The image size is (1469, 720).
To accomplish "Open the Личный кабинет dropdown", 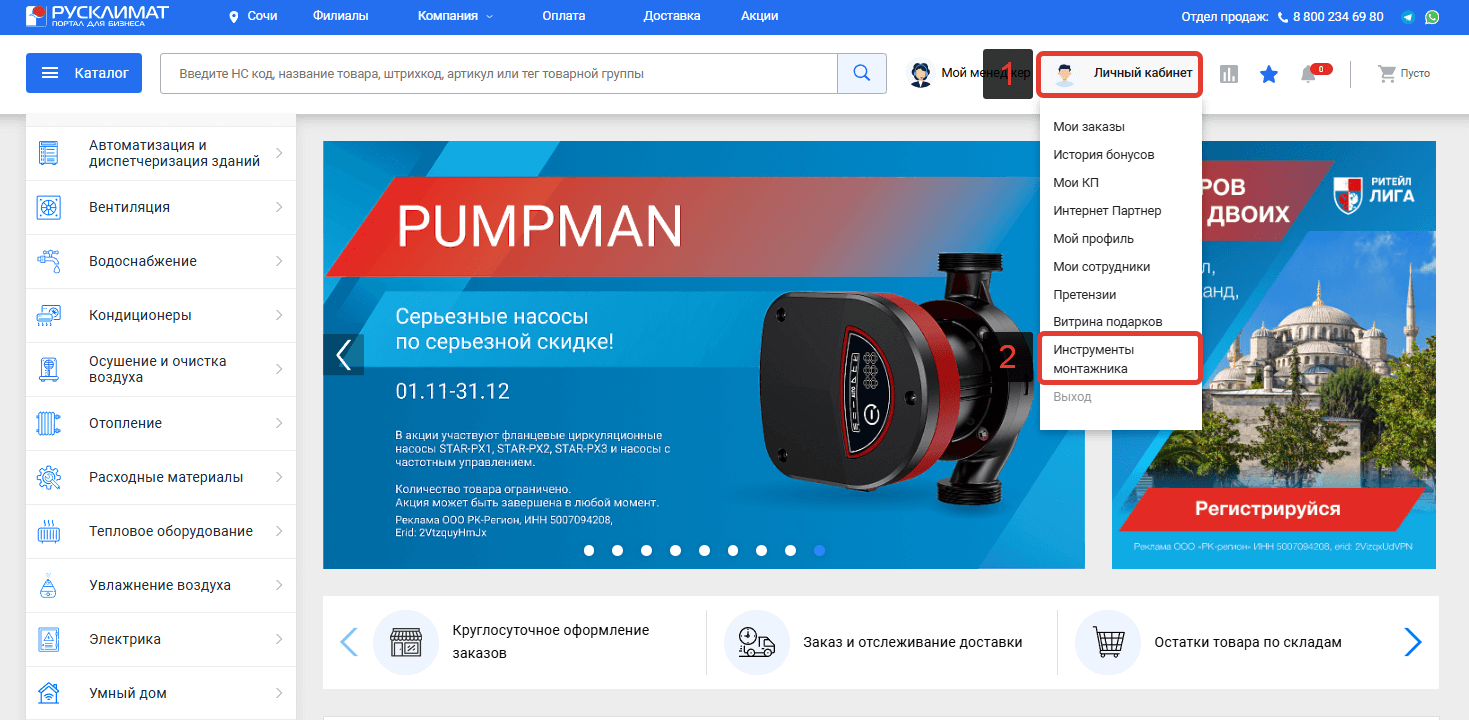I will pyautogui.click(x=1120, y=73).
